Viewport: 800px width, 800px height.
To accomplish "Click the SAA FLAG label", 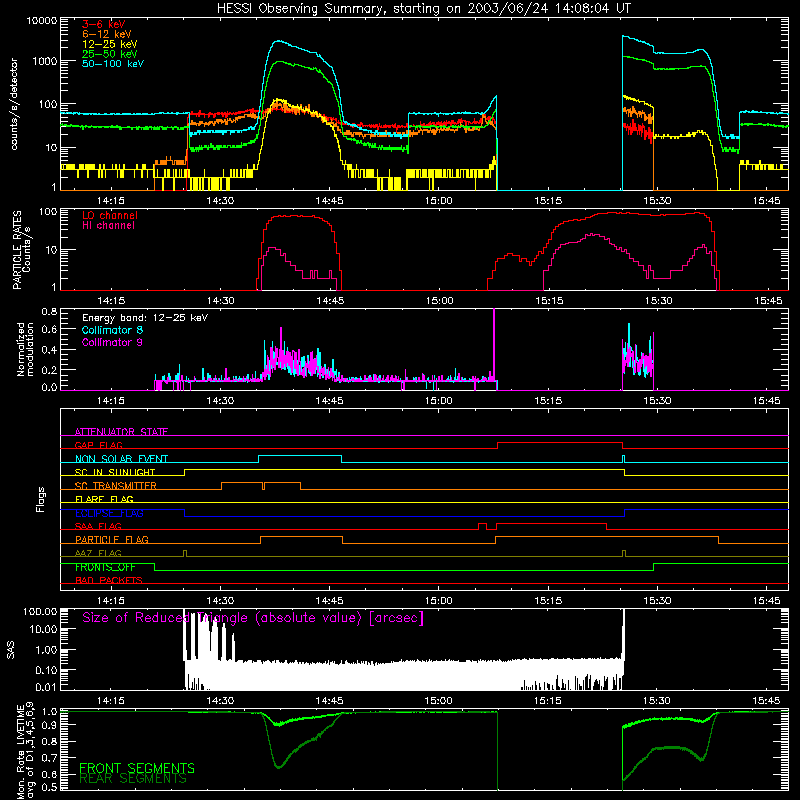I will tap(98, 526).
